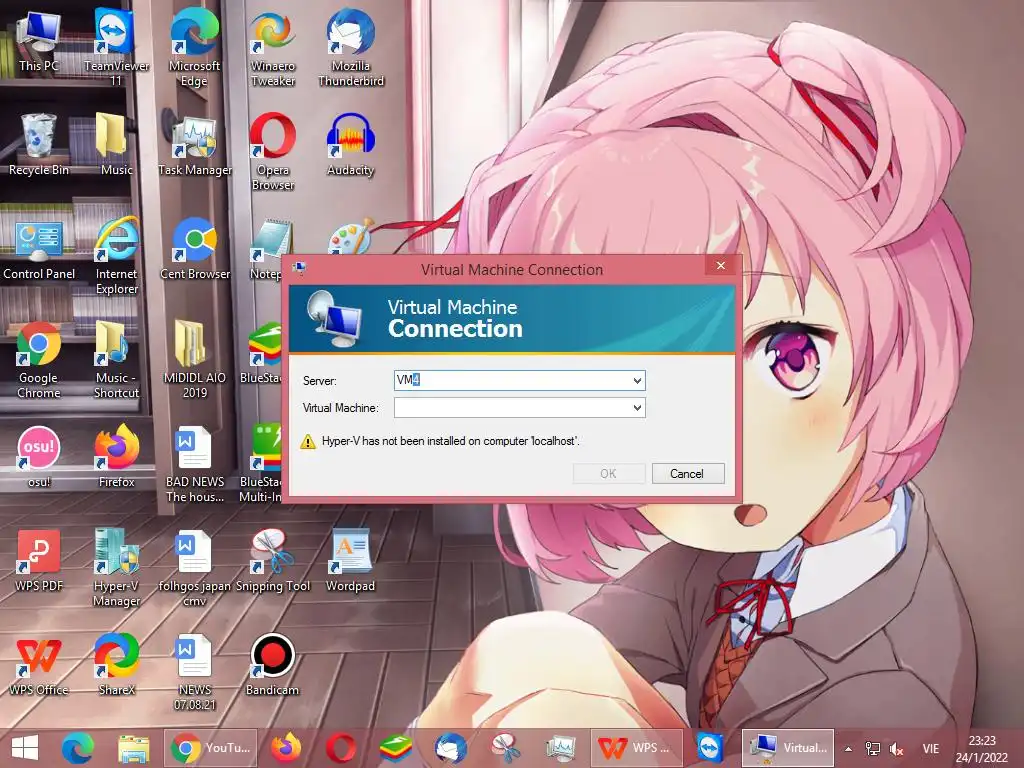
Task: Expand the Virtual Machine dropdown list
Action: (x=637, y=408)
